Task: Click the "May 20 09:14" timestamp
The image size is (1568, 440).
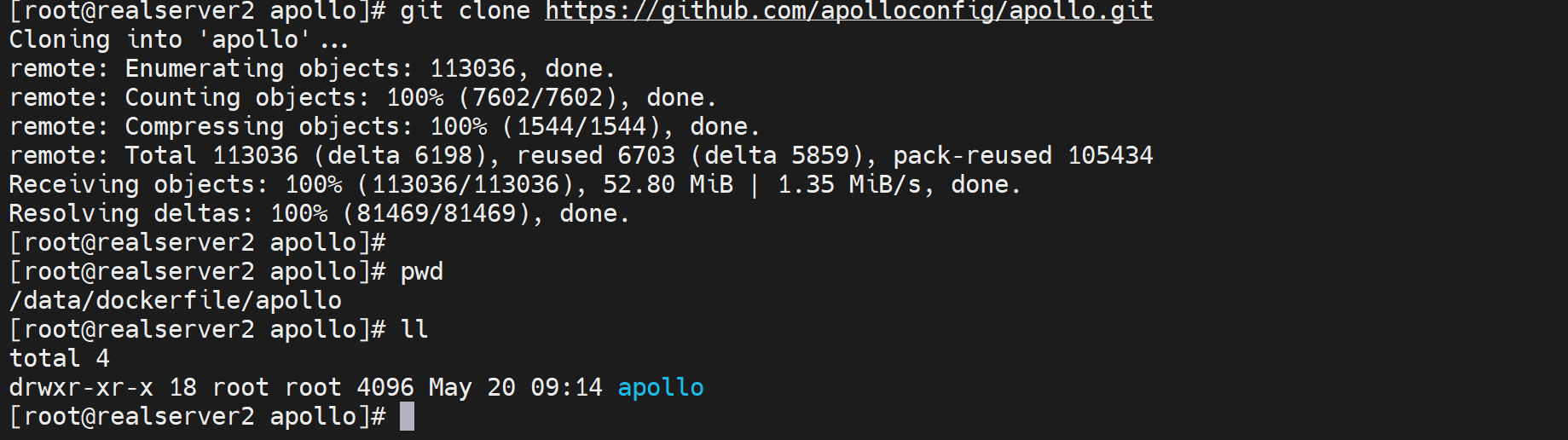Action: tap(515, 387)
